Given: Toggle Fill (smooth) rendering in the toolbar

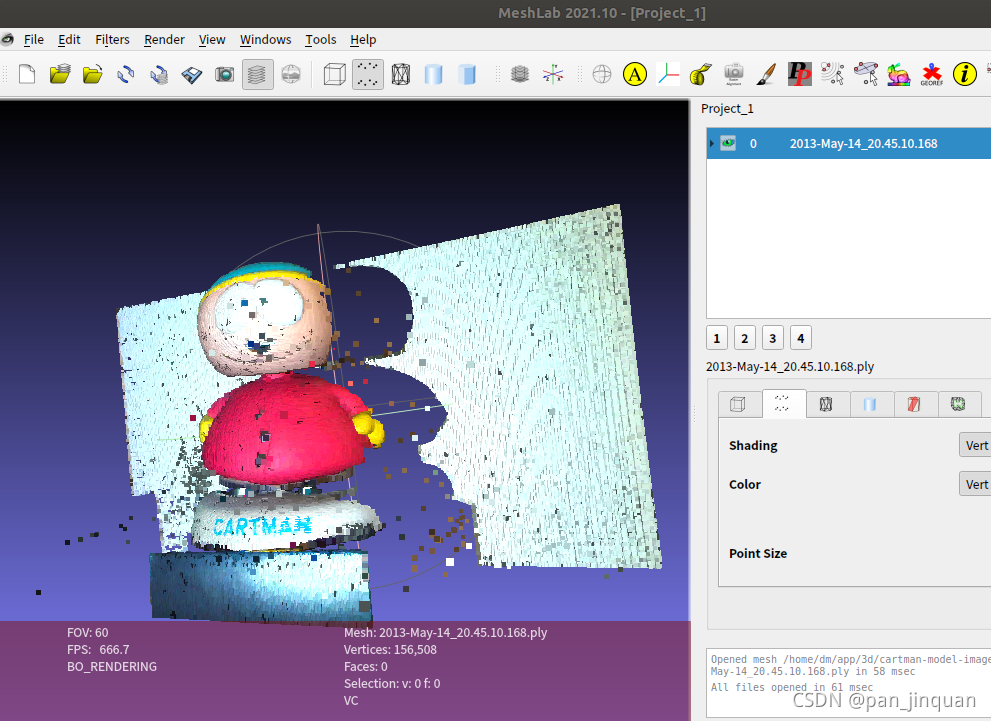Looking at the screenshot, I should pos(434,75).
